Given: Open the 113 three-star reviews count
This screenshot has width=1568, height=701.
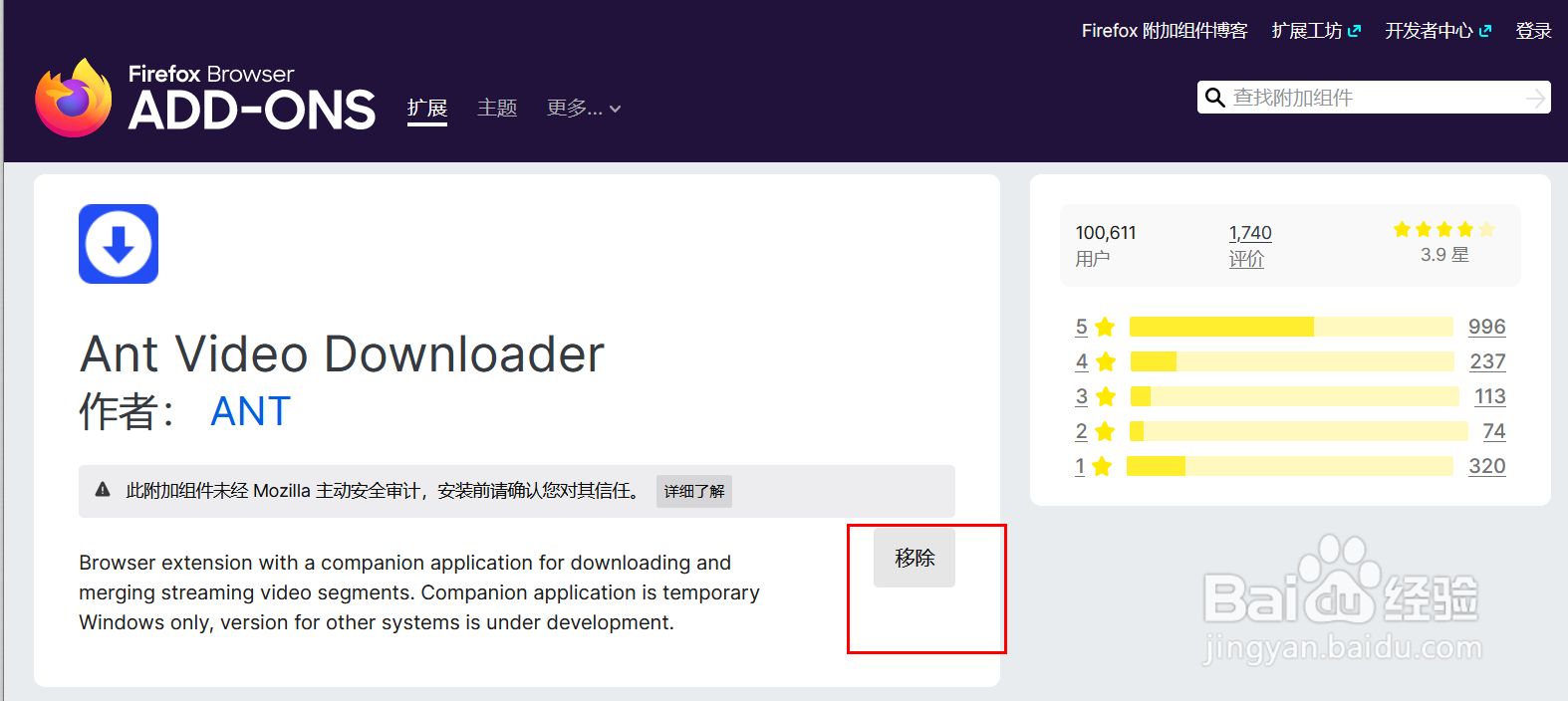Looking at the screenshot, I should click(x=1490, y=396).
